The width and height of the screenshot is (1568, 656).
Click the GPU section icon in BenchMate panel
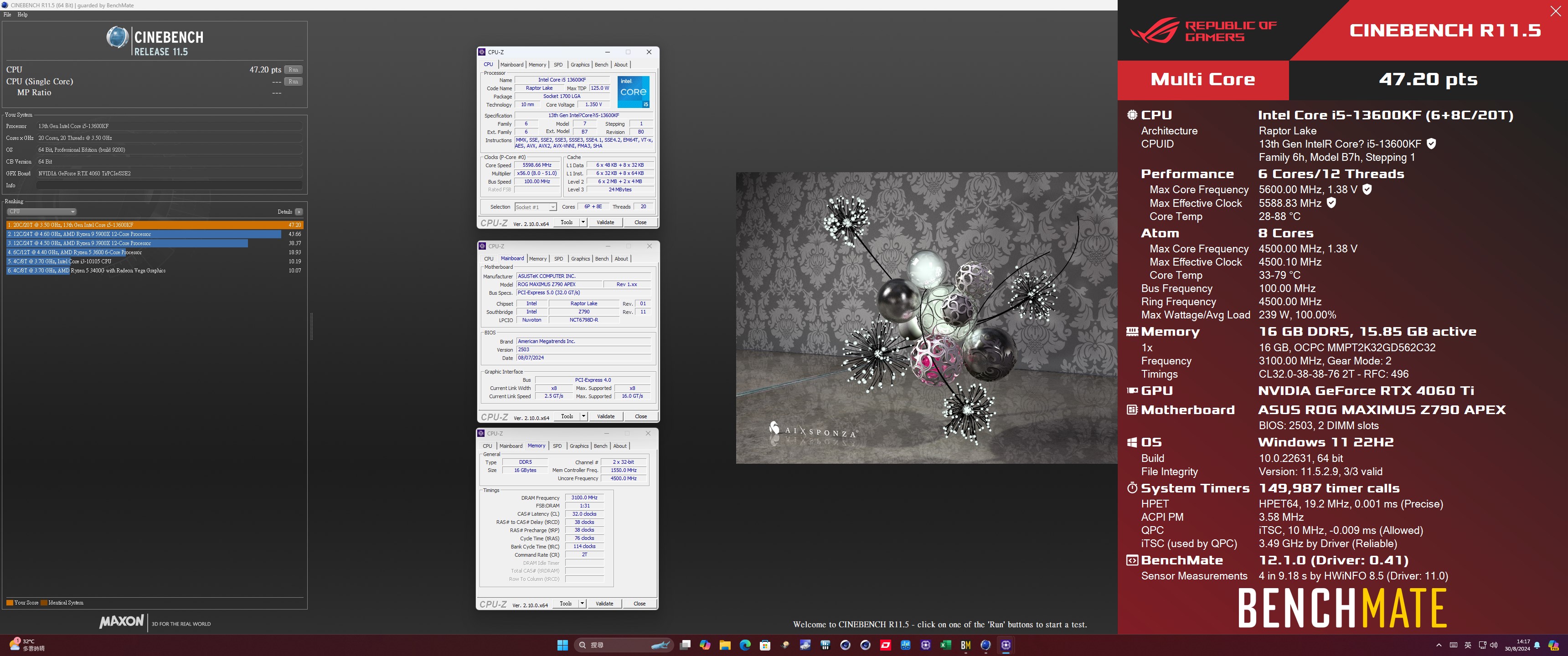(1132, 391)
